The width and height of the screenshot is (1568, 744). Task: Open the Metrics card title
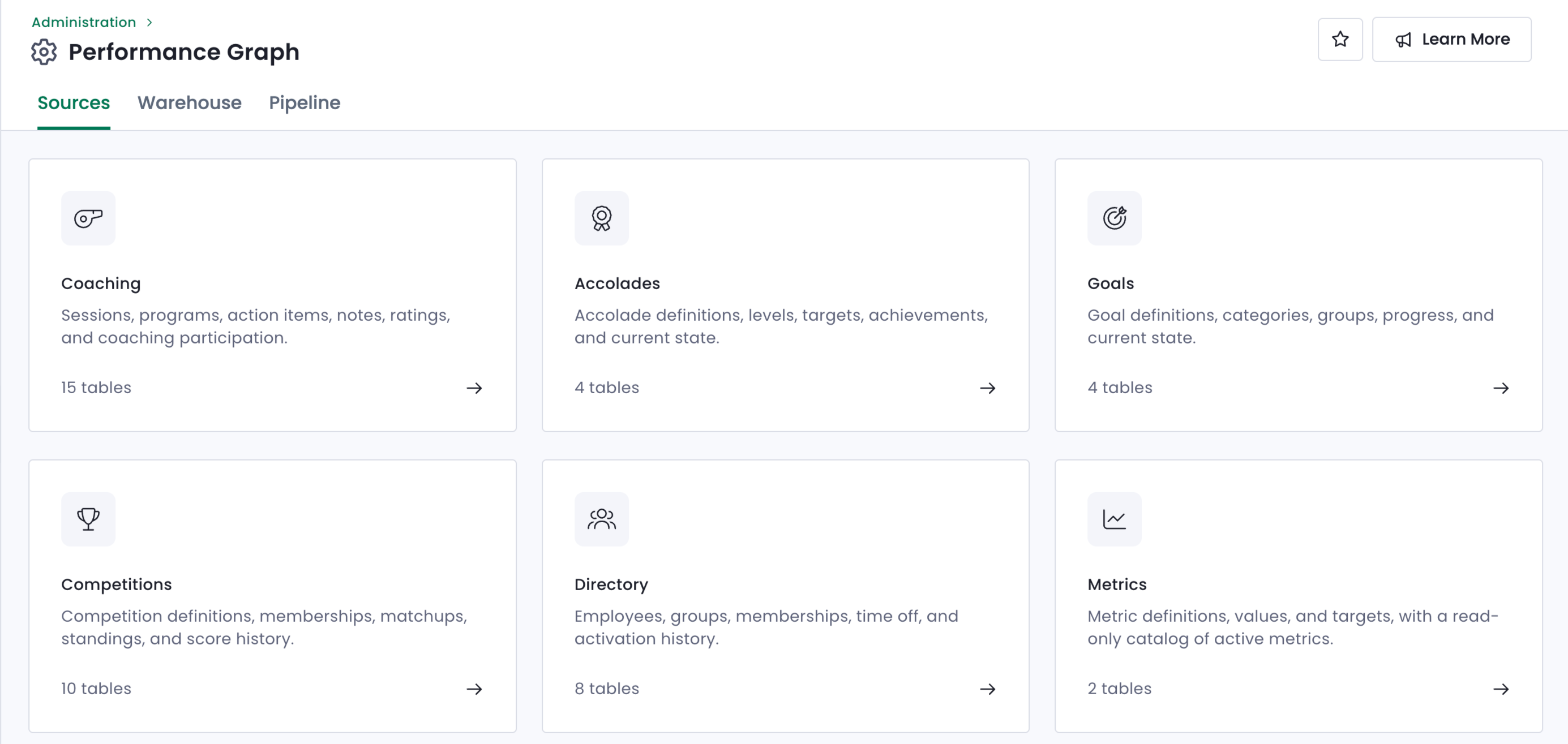(x=1117, y=584)
